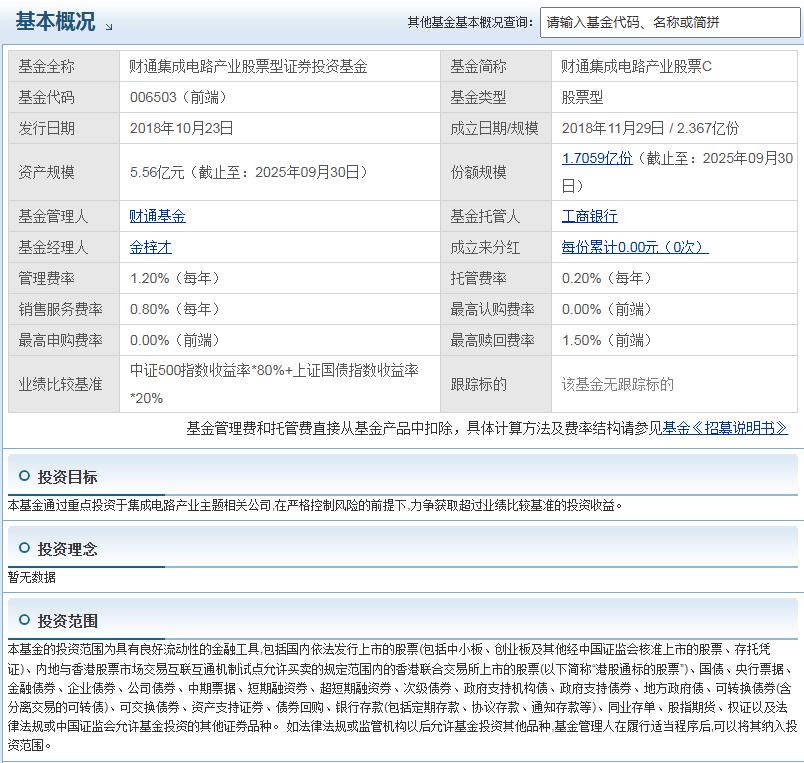Select the 基金管理人 label cell
Image resolution: width=804 pixels, height=763 pixels.
[x=64, y=216]
